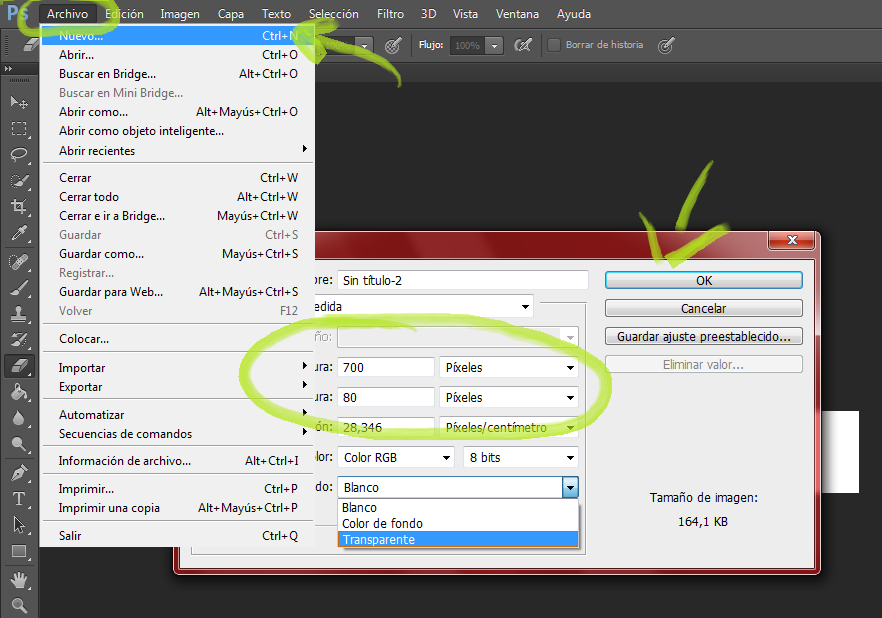882x618 pixels.
Task: Click the height field showing 80
Action: [386, 398]
